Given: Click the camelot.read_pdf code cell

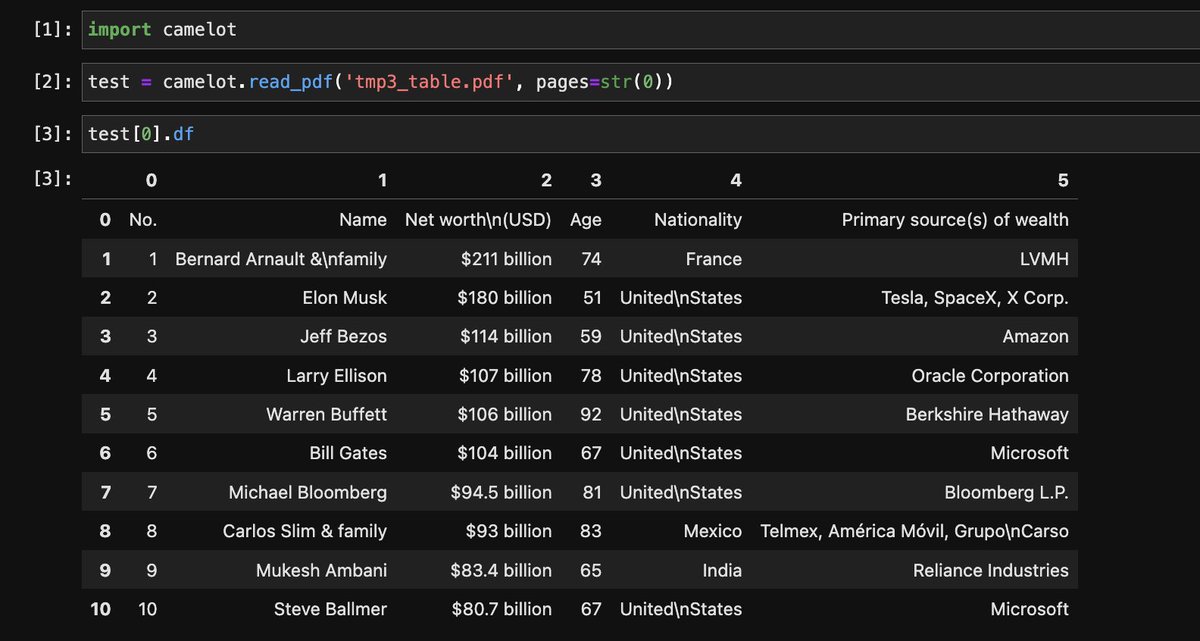Looking at the screenshot, I should (640, 82).
